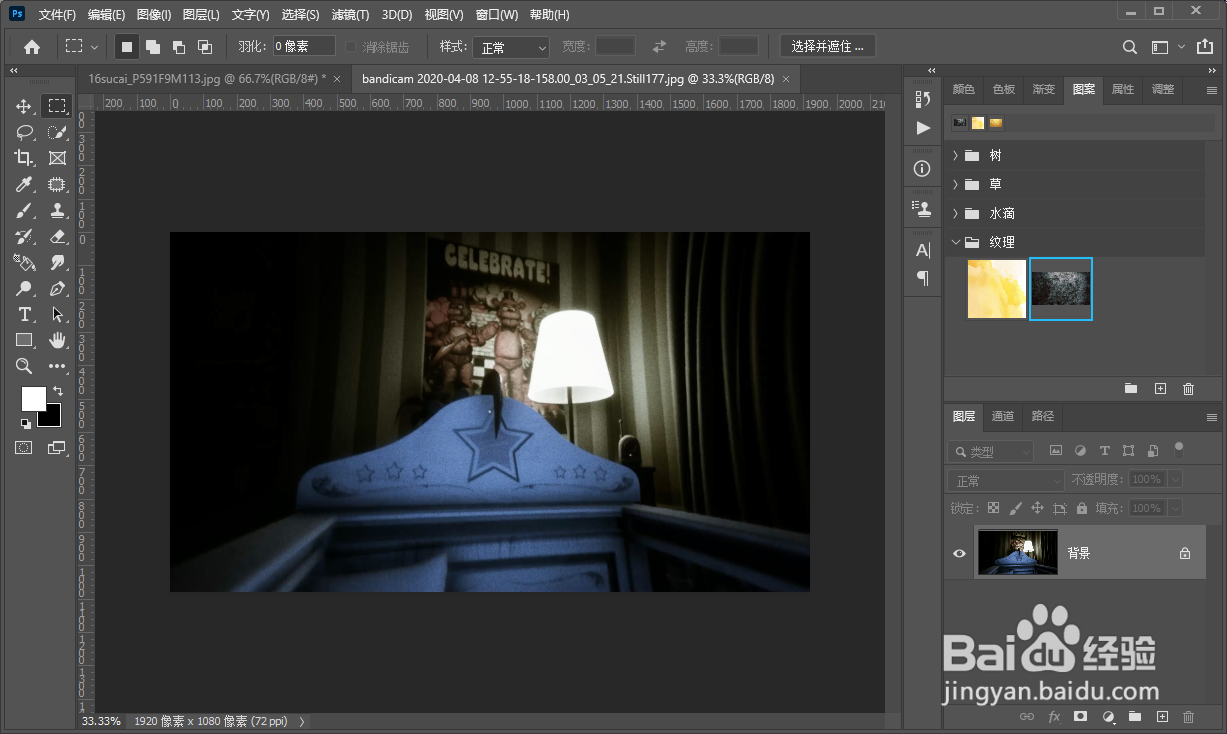Switch to the 渐变 gradients tab
The height and width of the screenshot is (734, 1227).
[1043, 89]
